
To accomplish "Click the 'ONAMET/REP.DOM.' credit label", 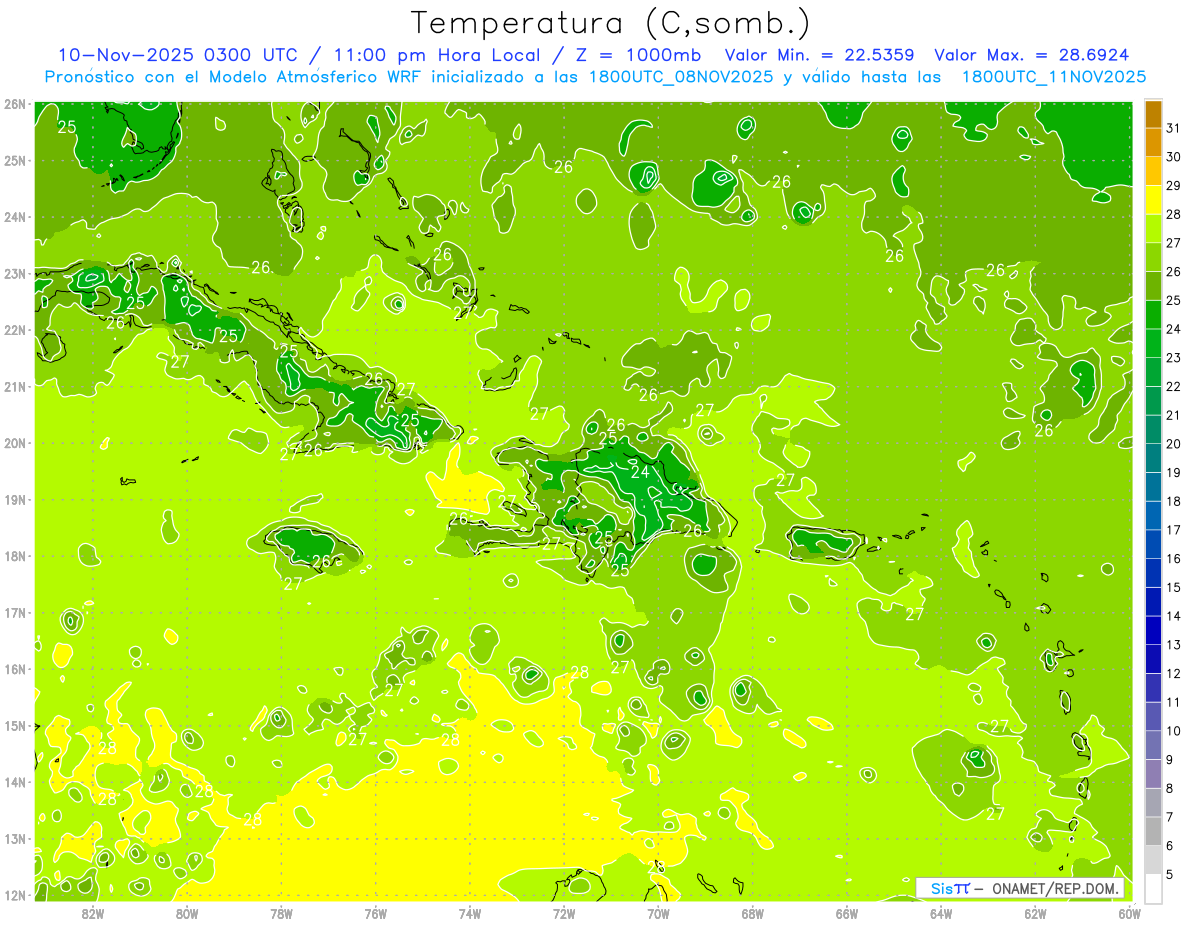I will click(1056, 888).
